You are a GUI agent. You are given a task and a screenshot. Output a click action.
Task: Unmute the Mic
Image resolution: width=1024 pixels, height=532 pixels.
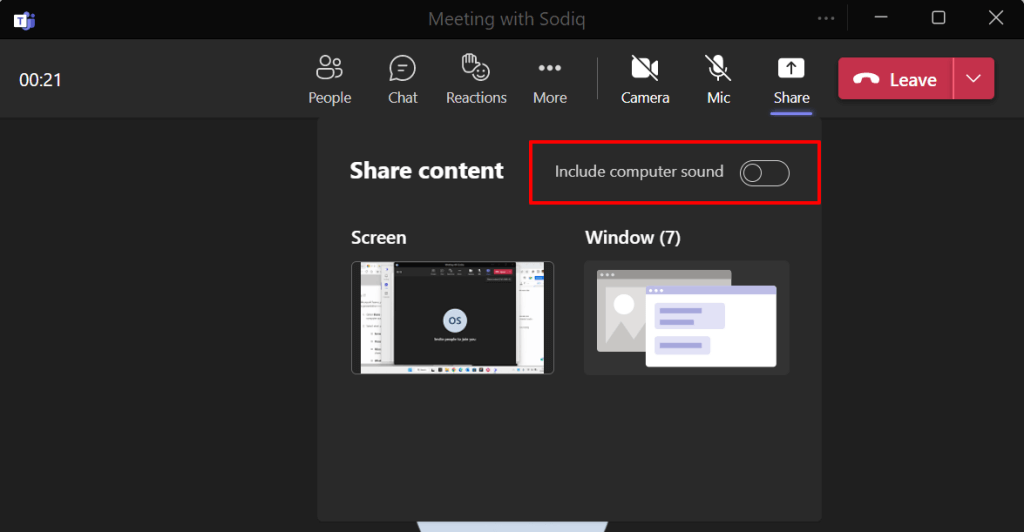(718, 80)
